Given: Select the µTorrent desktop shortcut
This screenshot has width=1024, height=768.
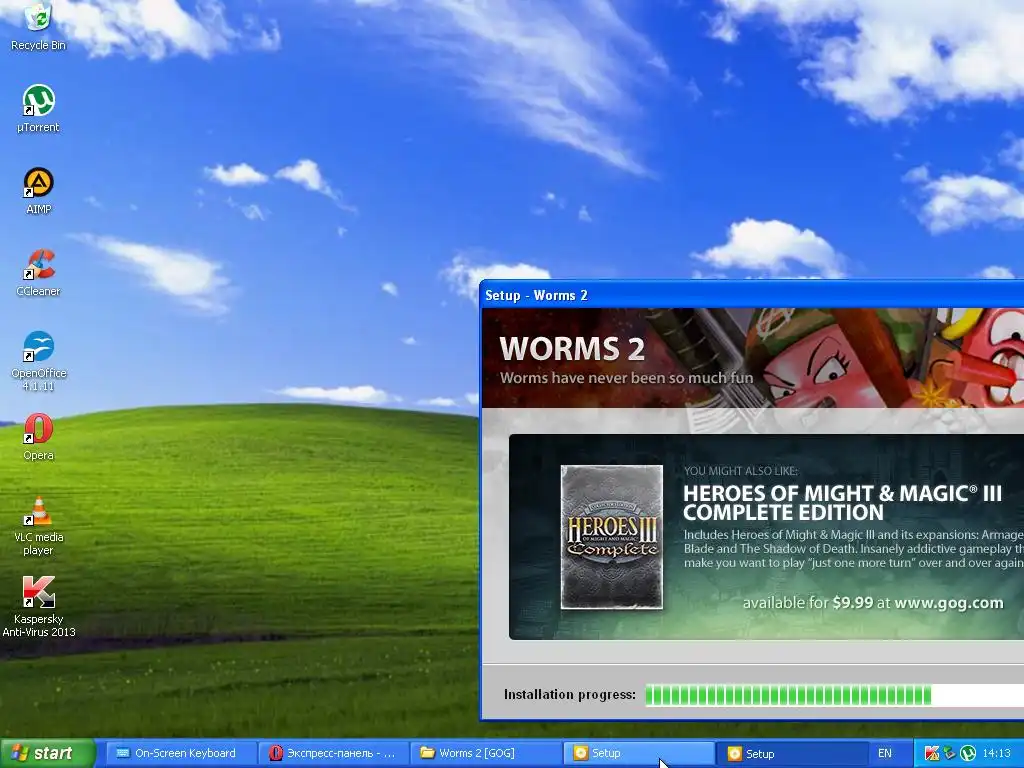Looking at the screenshot, I should (38, 108).
